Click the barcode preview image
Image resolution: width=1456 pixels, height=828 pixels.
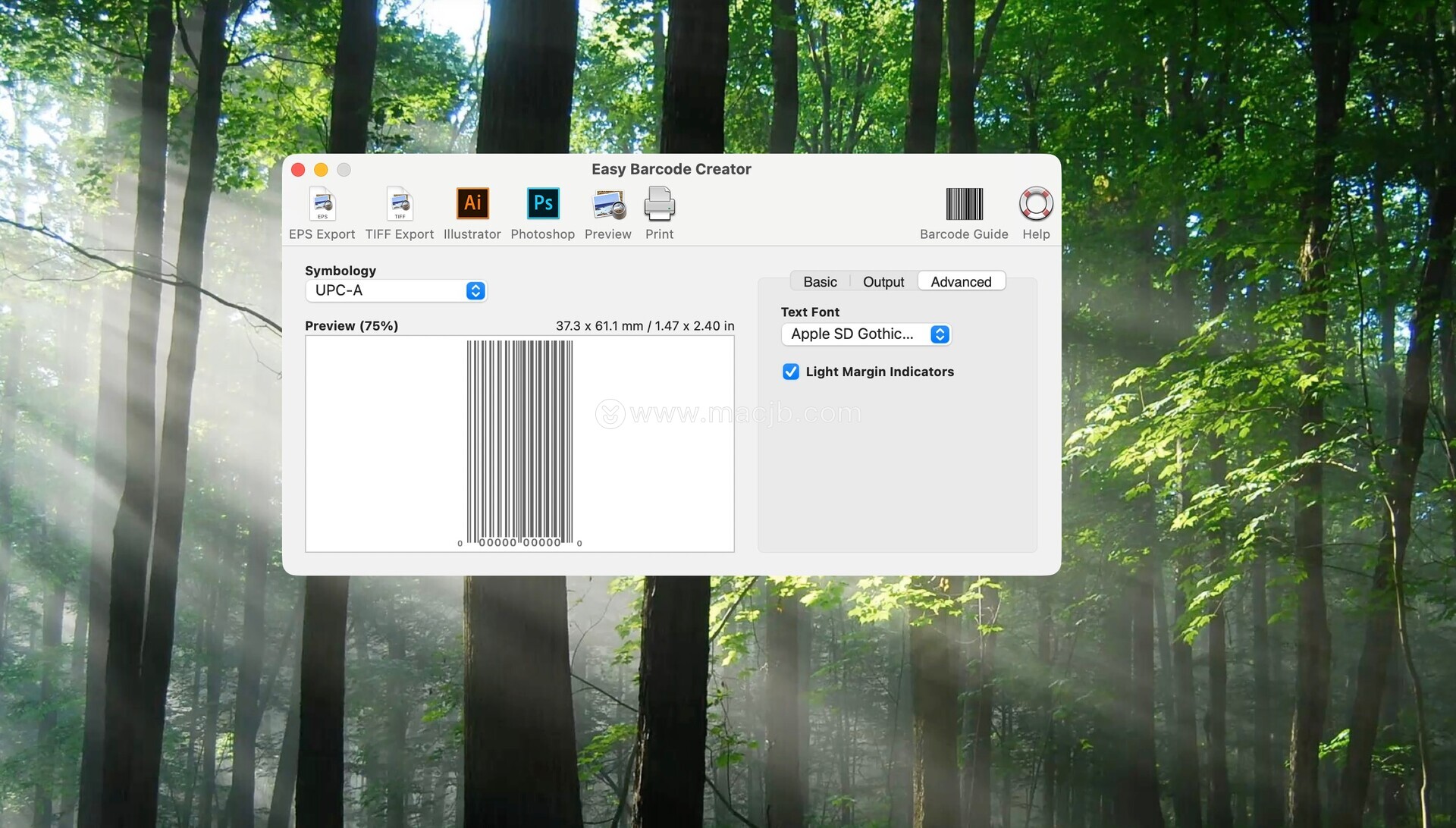pos(519,444)
